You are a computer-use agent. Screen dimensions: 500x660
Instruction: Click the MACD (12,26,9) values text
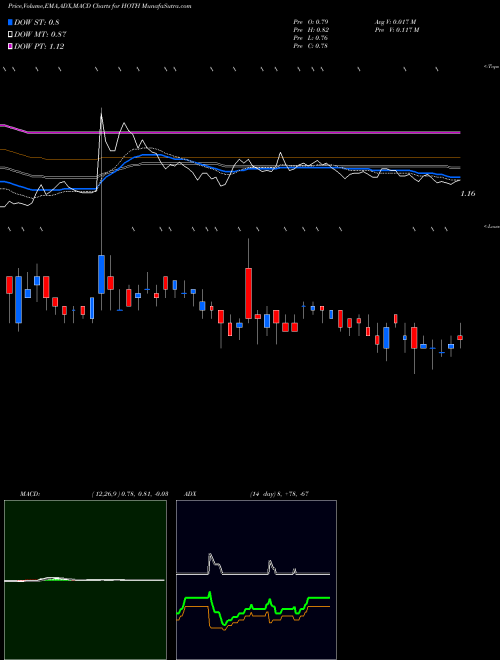[129, 494]
